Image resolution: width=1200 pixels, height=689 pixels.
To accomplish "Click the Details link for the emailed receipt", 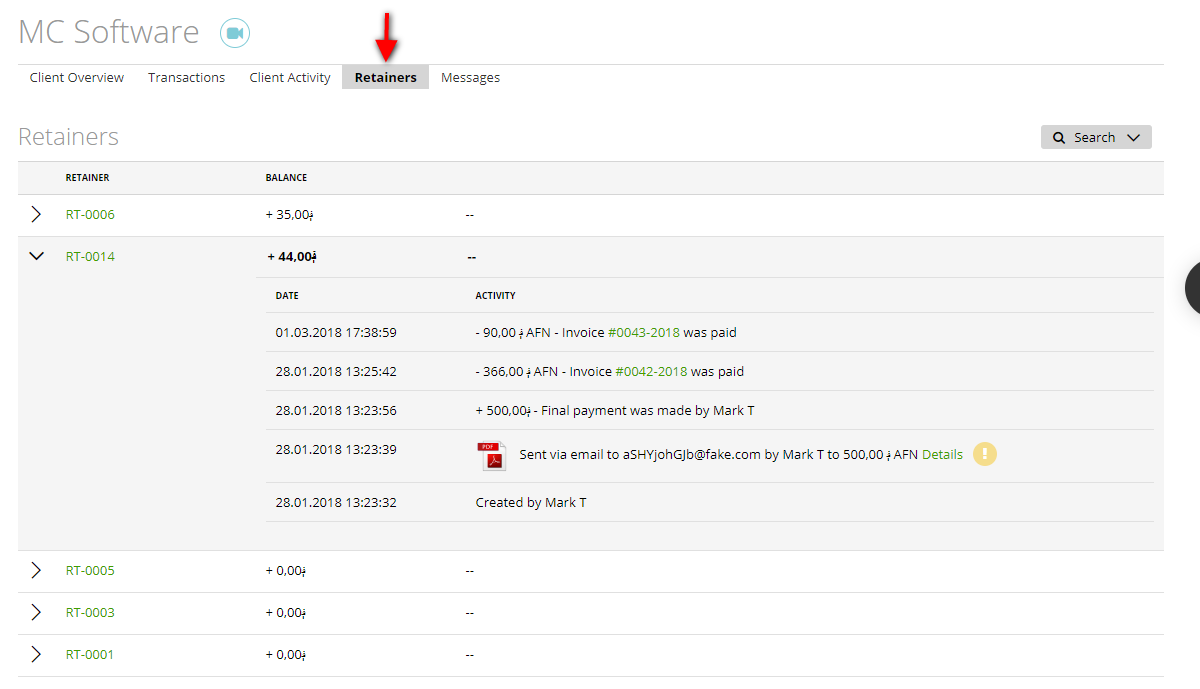I will [x=942, y=454].
